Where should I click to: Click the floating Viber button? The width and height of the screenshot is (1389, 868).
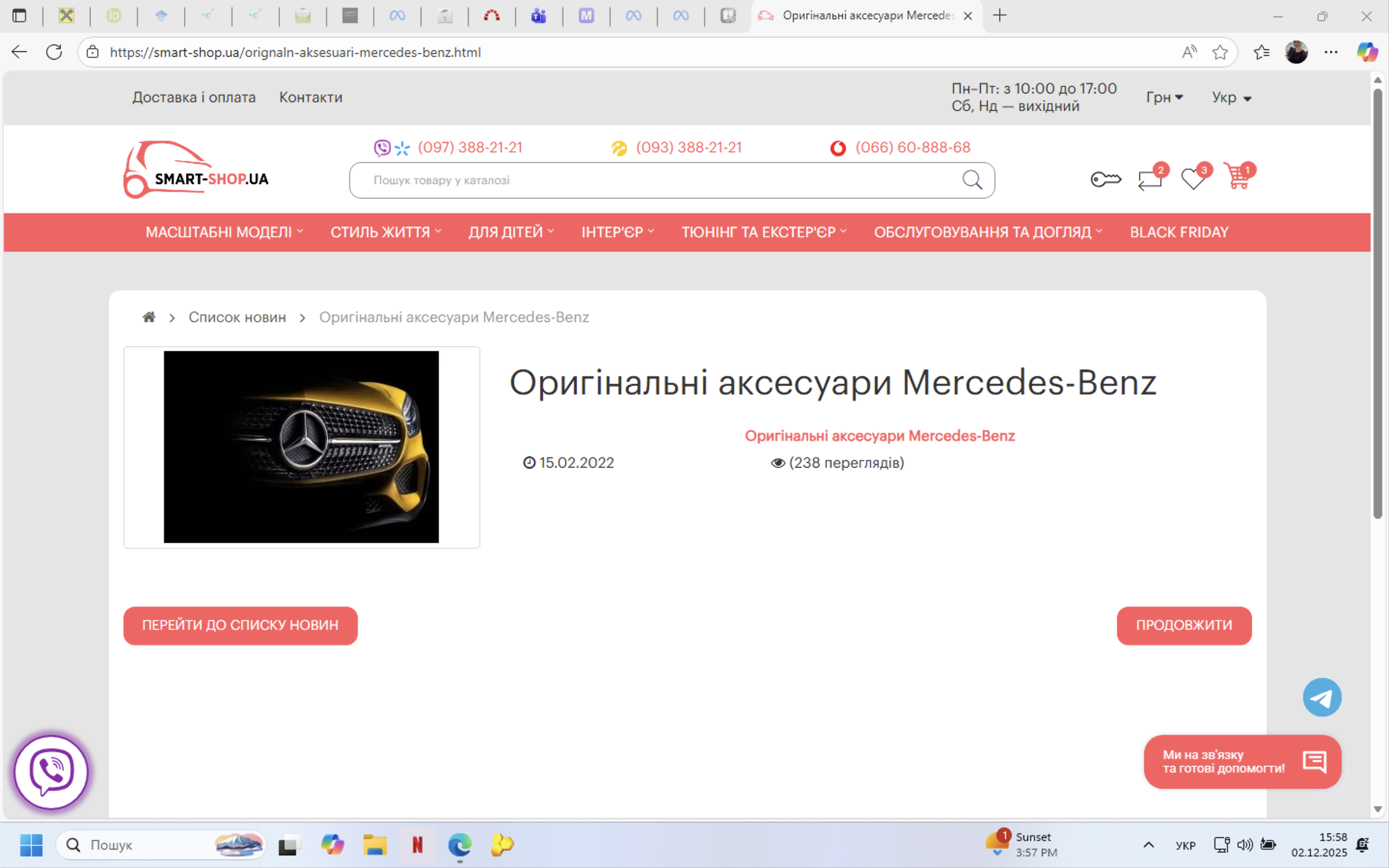coord(51,772)
